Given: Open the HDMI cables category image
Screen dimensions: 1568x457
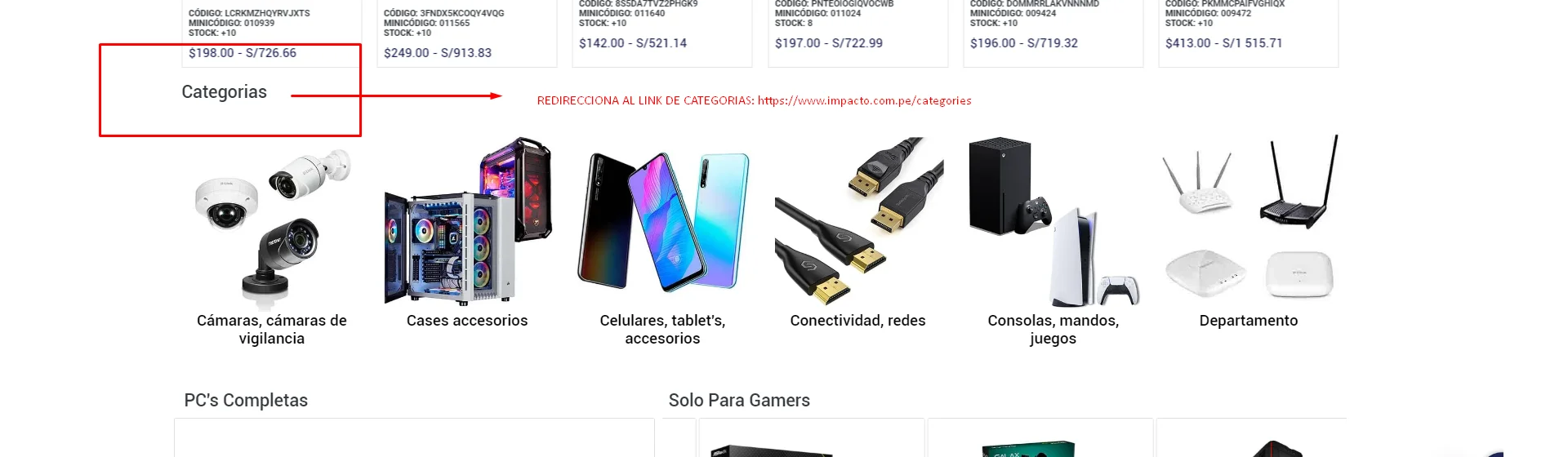Looking at the screenshot, I should (x=858, y=221).
